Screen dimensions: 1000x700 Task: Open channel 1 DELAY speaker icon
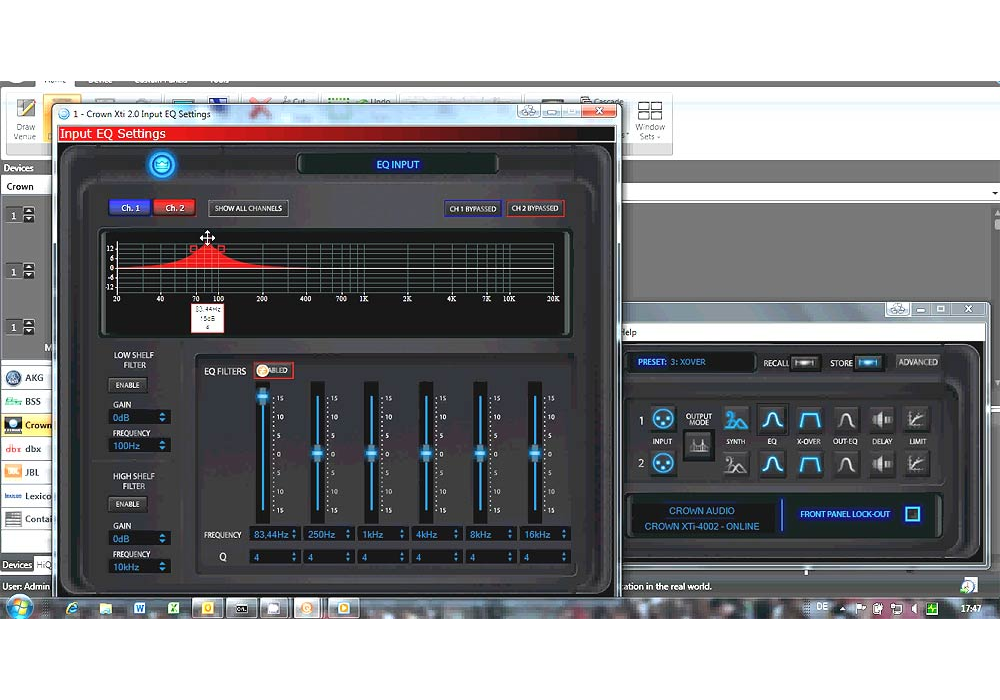[882, 419]
